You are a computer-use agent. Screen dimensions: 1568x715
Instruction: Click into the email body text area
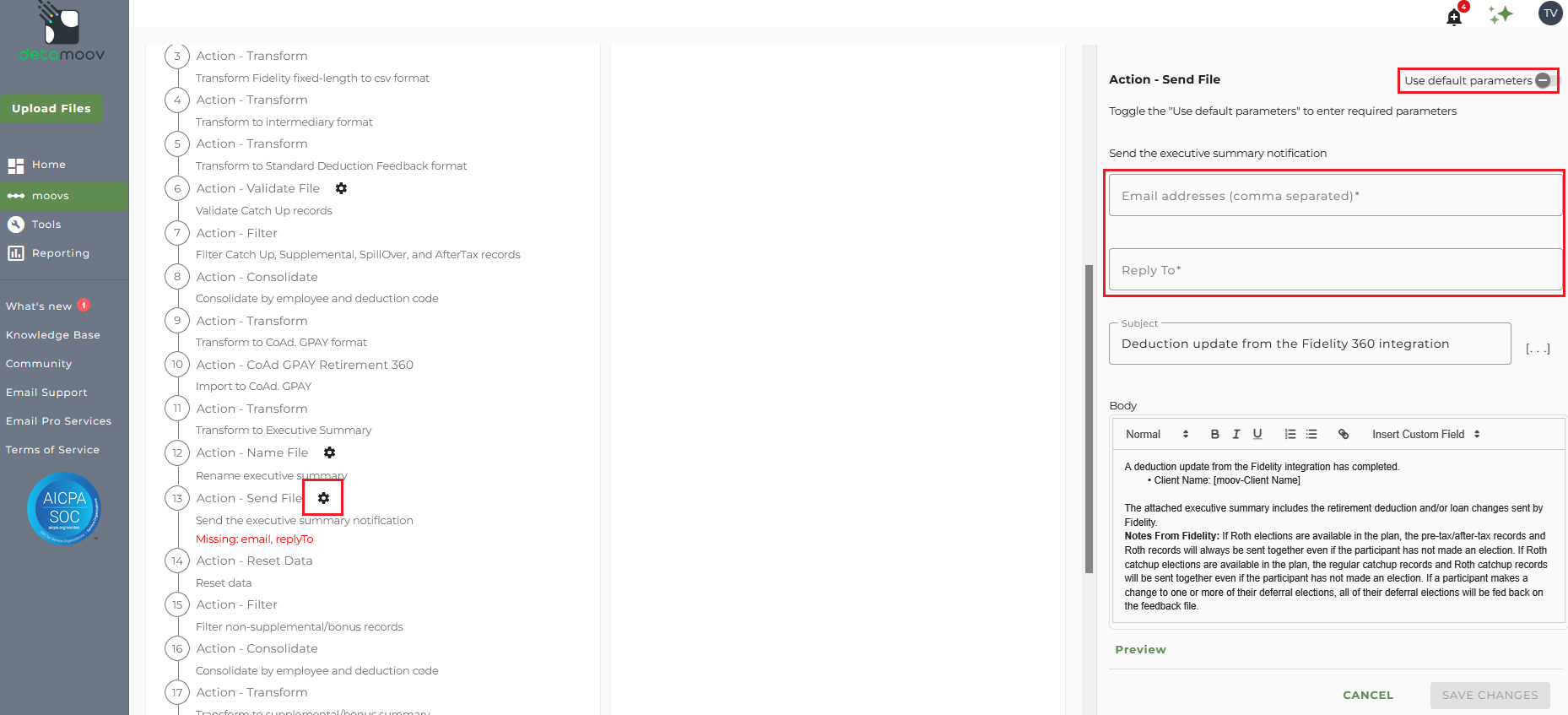coord(1338,537)
